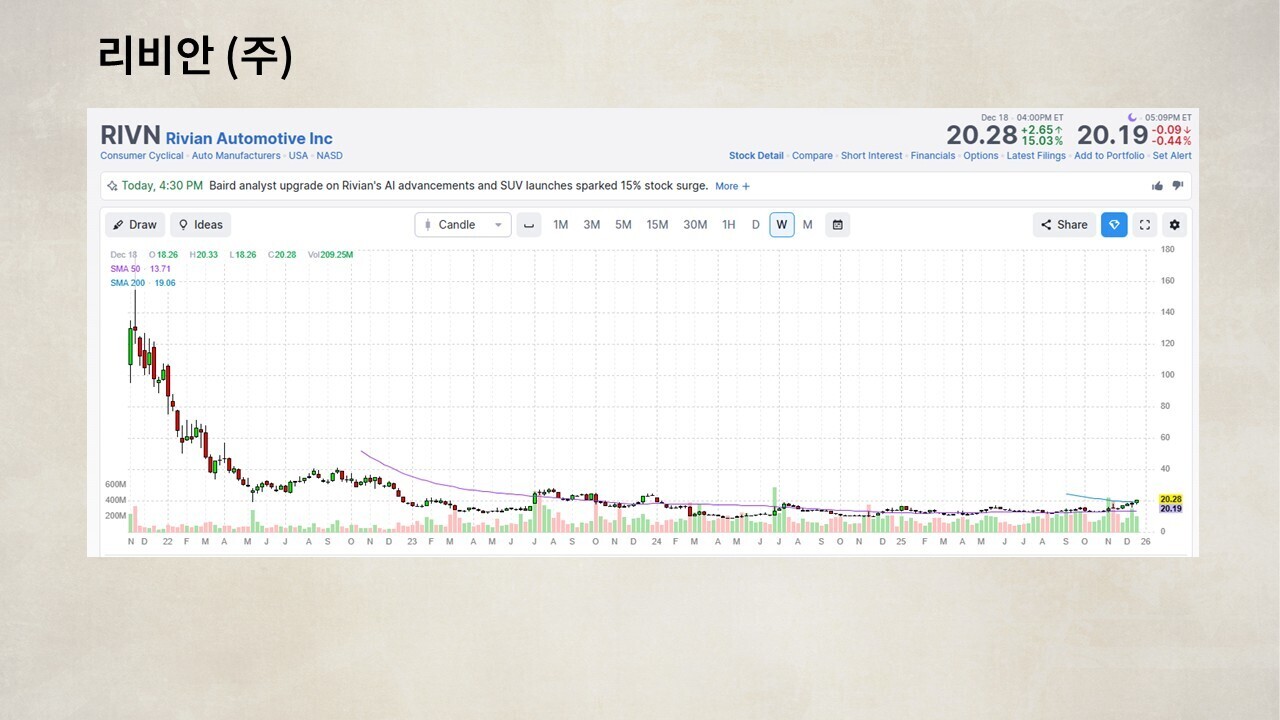Click the Draw pencil button
Screen dimensions: 1280x720
(x=135, y=225)
